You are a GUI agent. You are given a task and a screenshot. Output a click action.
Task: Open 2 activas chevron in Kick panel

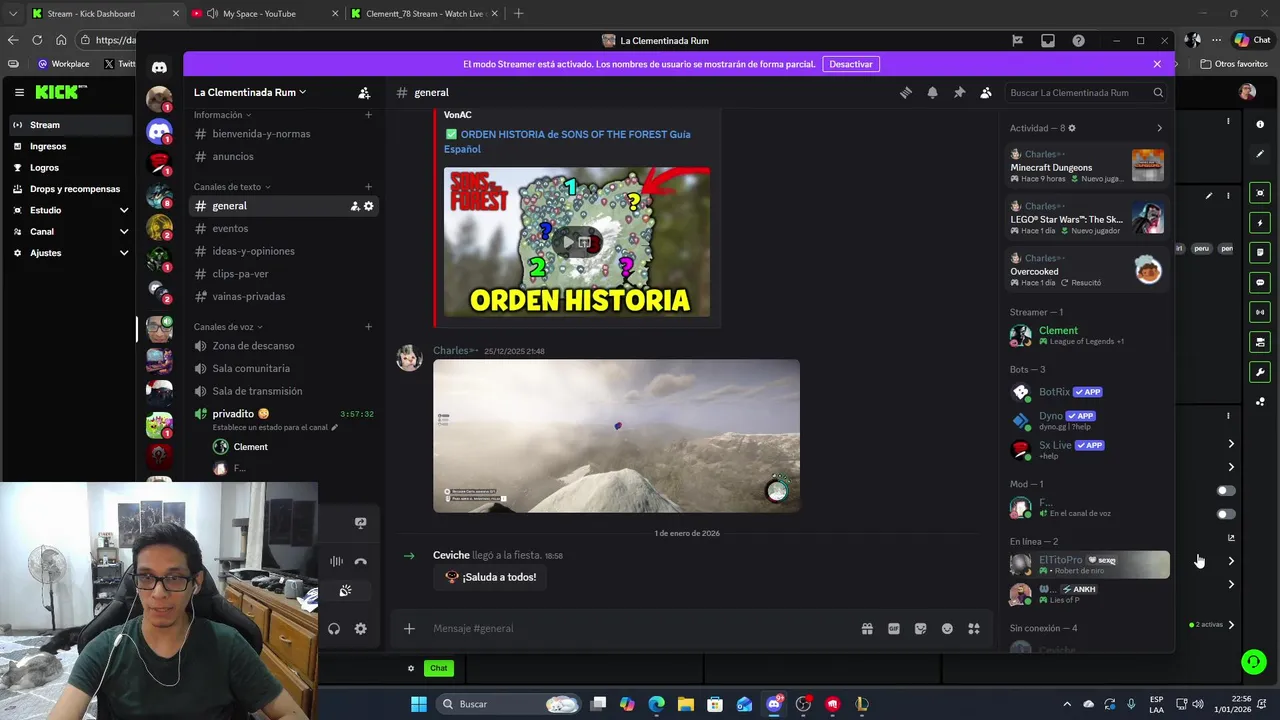pos(1231,625)
